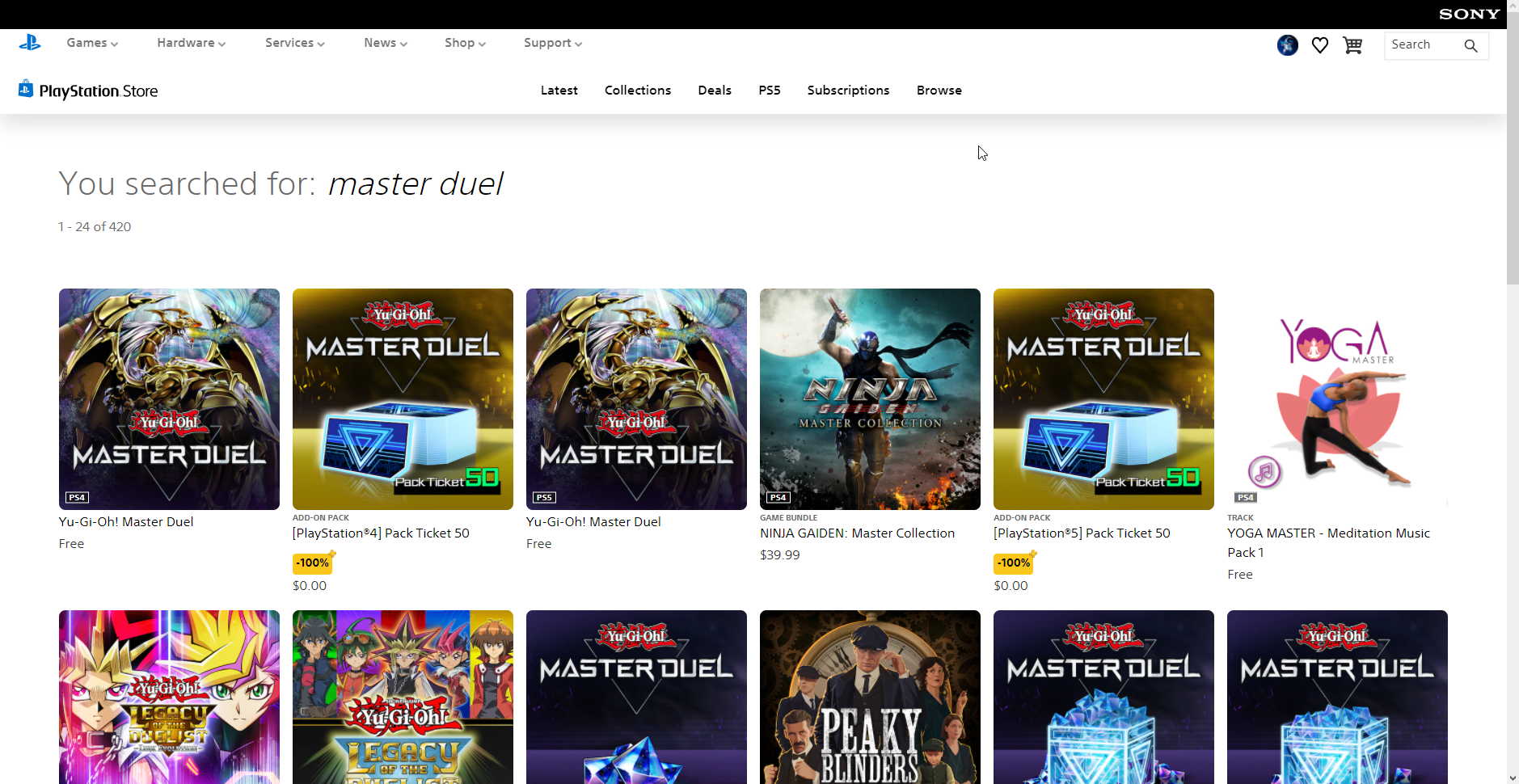Image resolution: width=1519 pixels, height=784 pixels.
Task: Go to the Latest tab
Action: pos(559,91)
